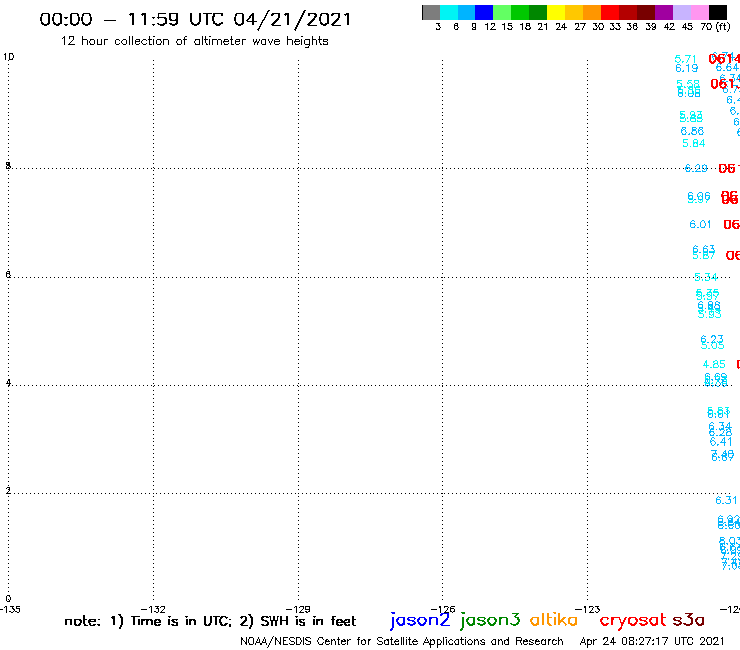740x650 pixels.
Task: Click the cyan swatch above label 6
Action: coord(449,12)
